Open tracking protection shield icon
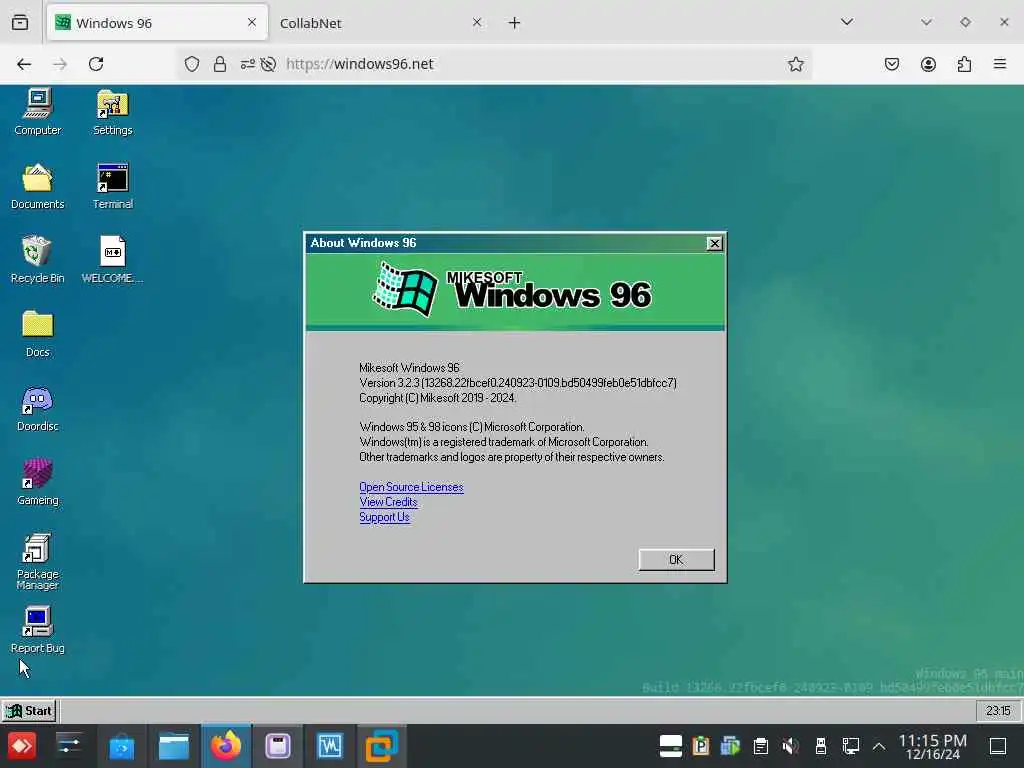The image size is (1024, 768). coord(191,64)
